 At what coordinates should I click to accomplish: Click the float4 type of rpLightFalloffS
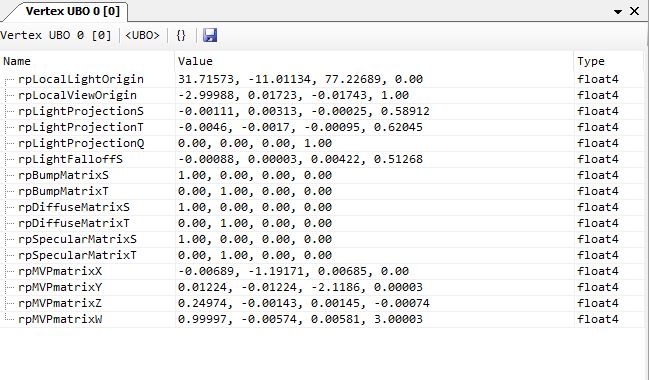click(x=598, y=159)
